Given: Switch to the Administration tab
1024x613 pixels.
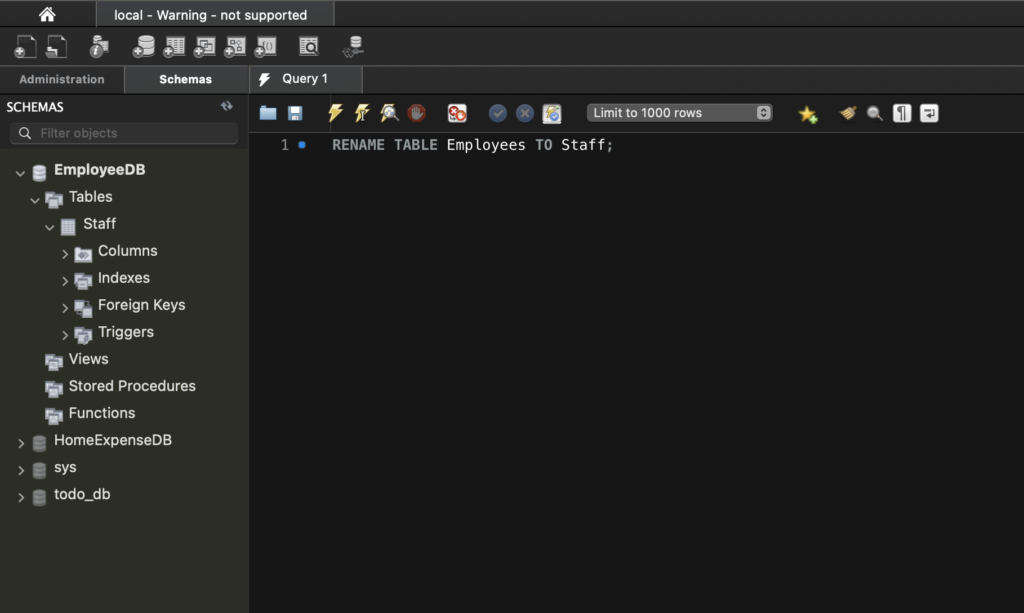Looking at the screenshot, I should [x=62, y=80].
